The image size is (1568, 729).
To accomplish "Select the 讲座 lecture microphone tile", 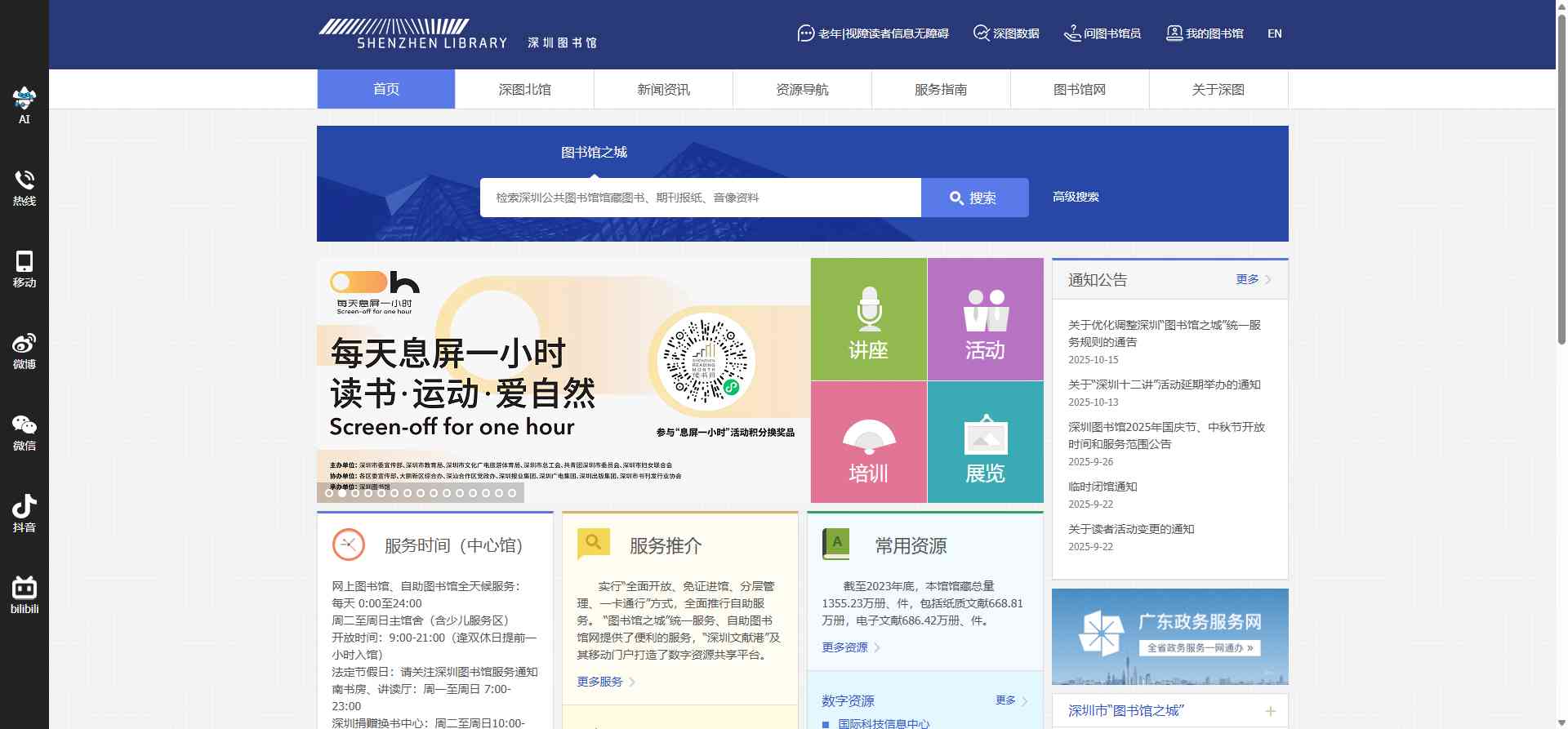I will pos(868,319).
